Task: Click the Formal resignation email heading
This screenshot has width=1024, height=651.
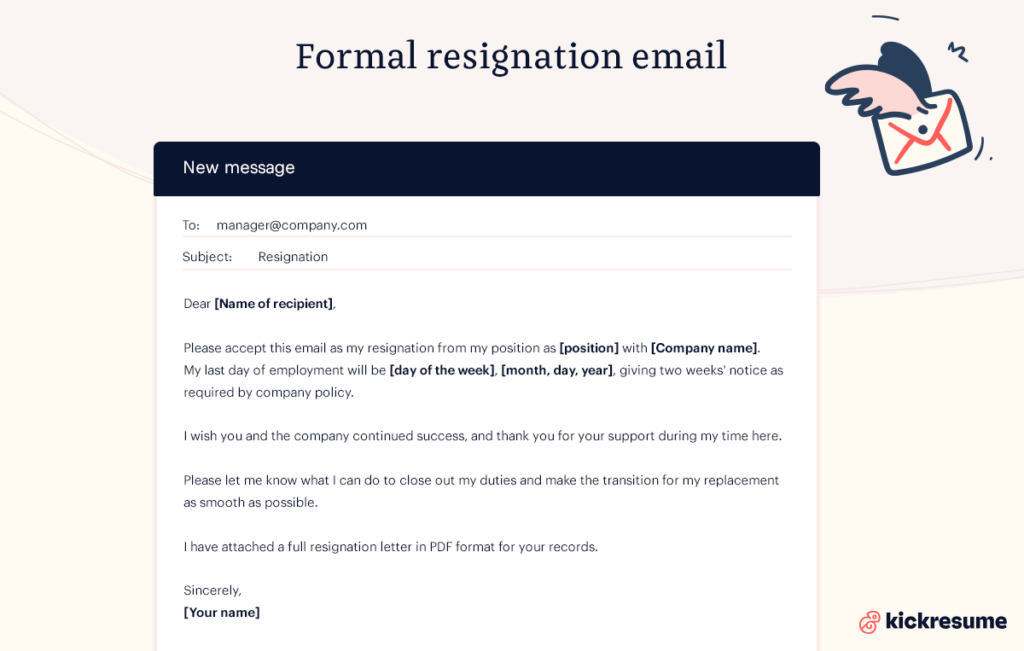Action: [511, 56]
